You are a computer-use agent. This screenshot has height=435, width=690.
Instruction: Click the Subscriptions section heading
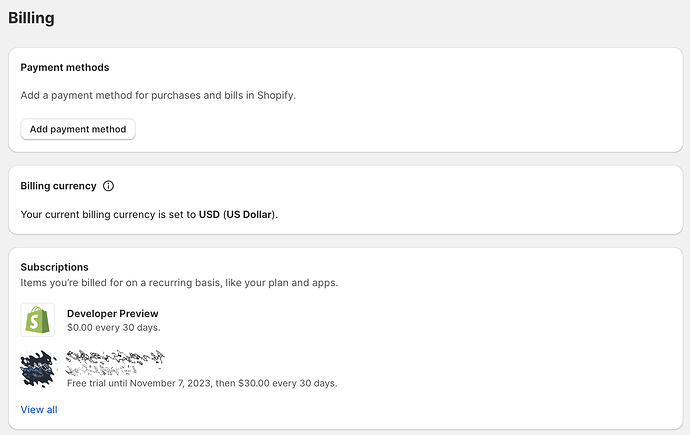point(54,267)
